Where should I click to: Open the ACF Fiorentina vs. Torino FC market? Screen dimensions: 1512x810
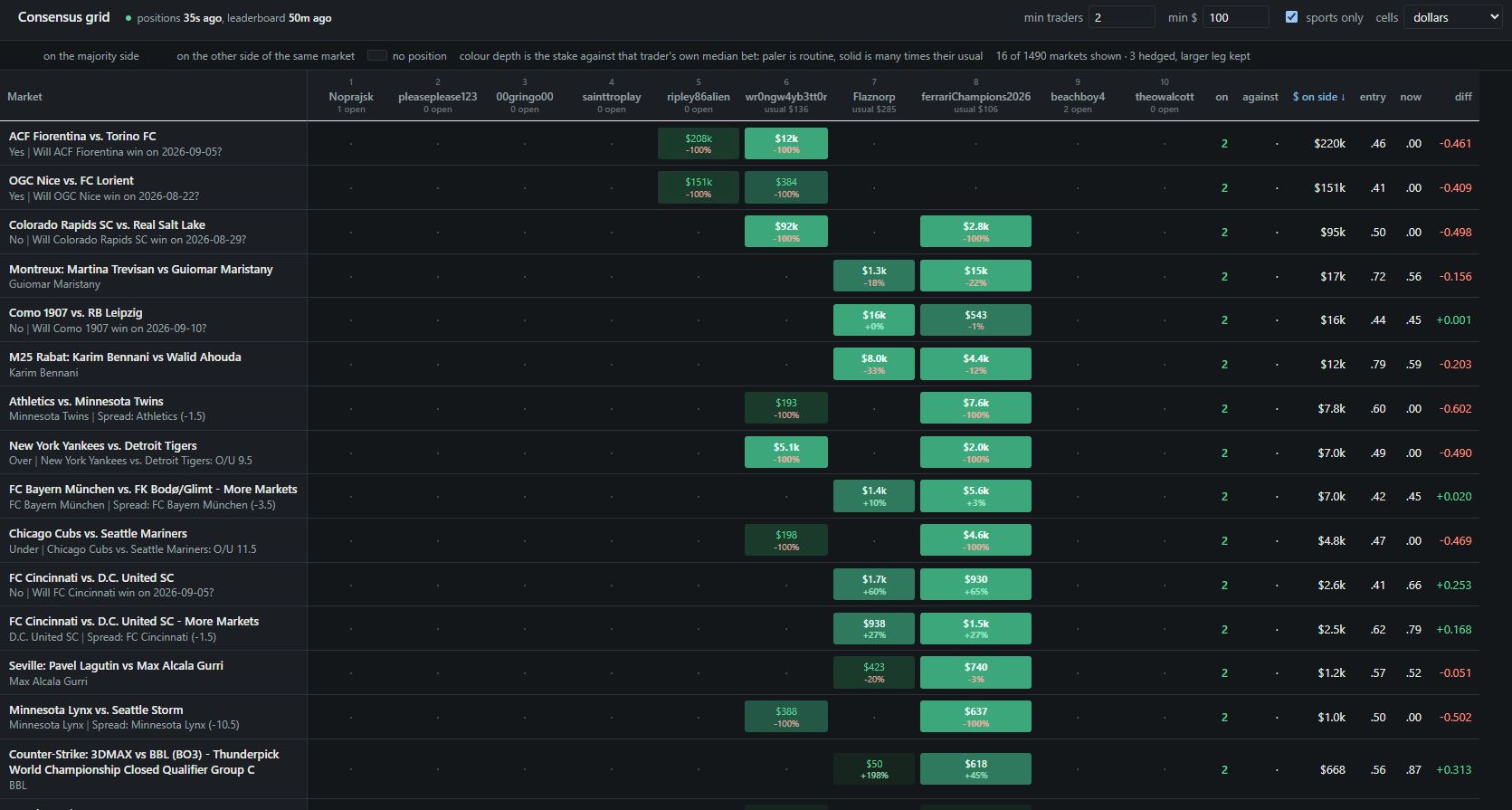(x=82, y=137)
